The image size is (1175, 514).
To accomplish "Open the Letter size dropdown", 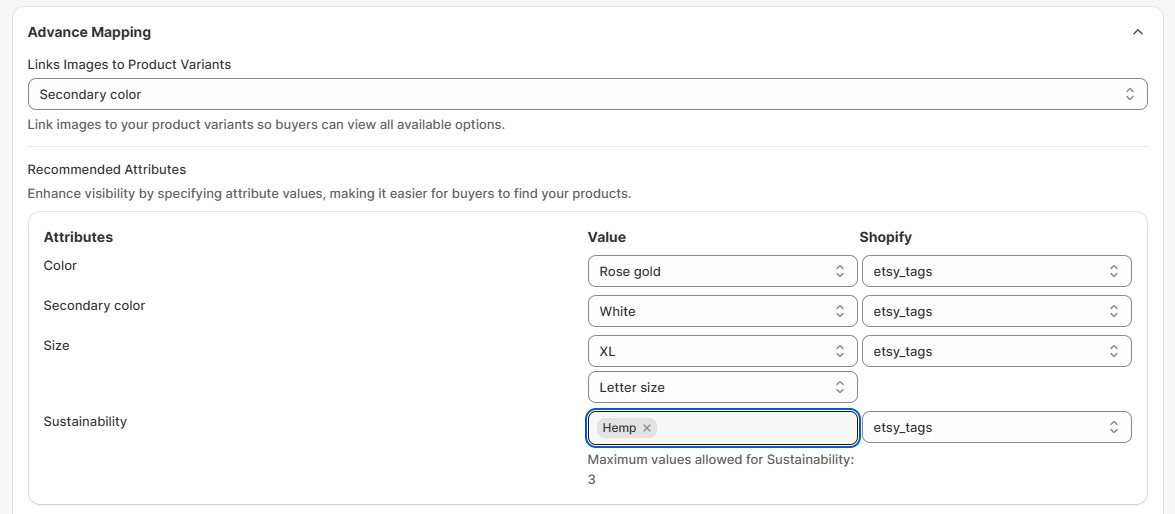I will 722,387.
